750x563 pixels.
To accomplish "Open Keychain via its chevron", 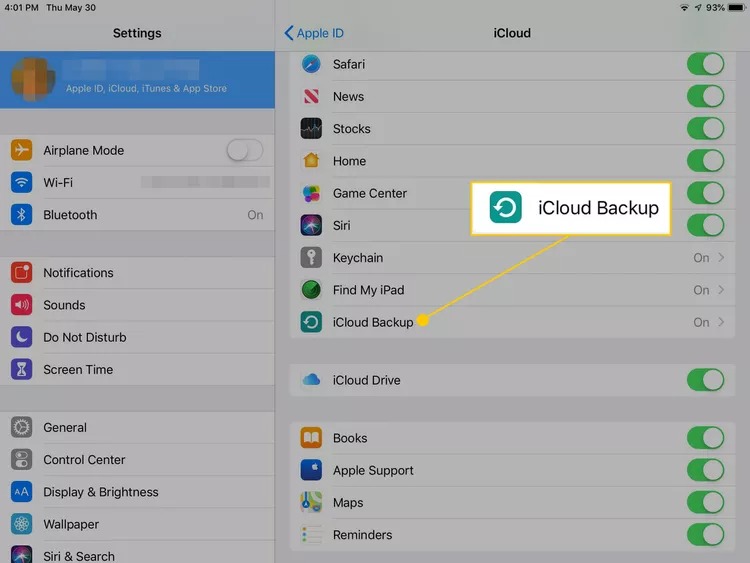I will click(721, 258).
